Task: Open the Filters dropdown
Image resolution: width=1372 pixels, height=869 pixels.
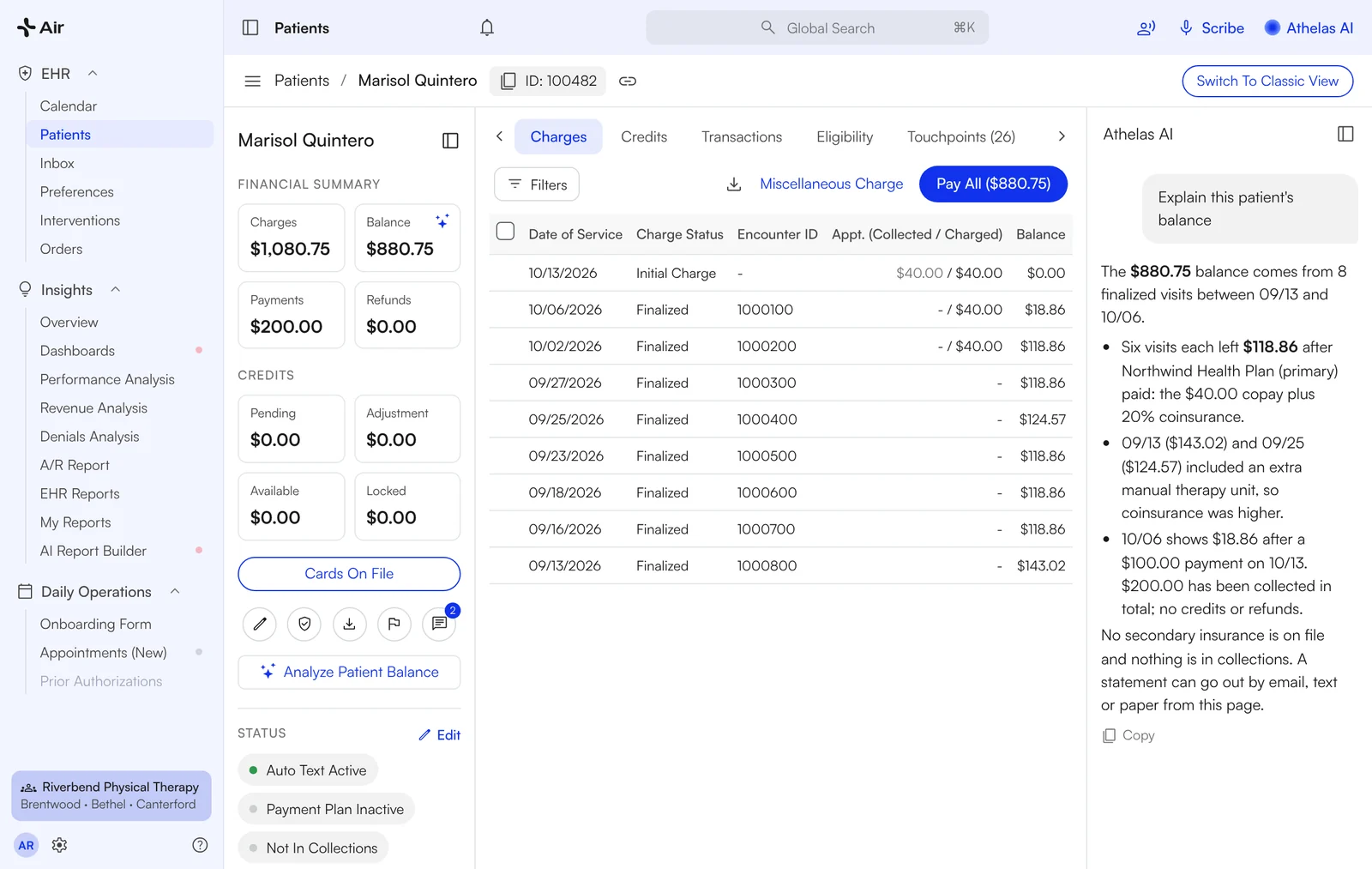Action: tap(537, 184)
